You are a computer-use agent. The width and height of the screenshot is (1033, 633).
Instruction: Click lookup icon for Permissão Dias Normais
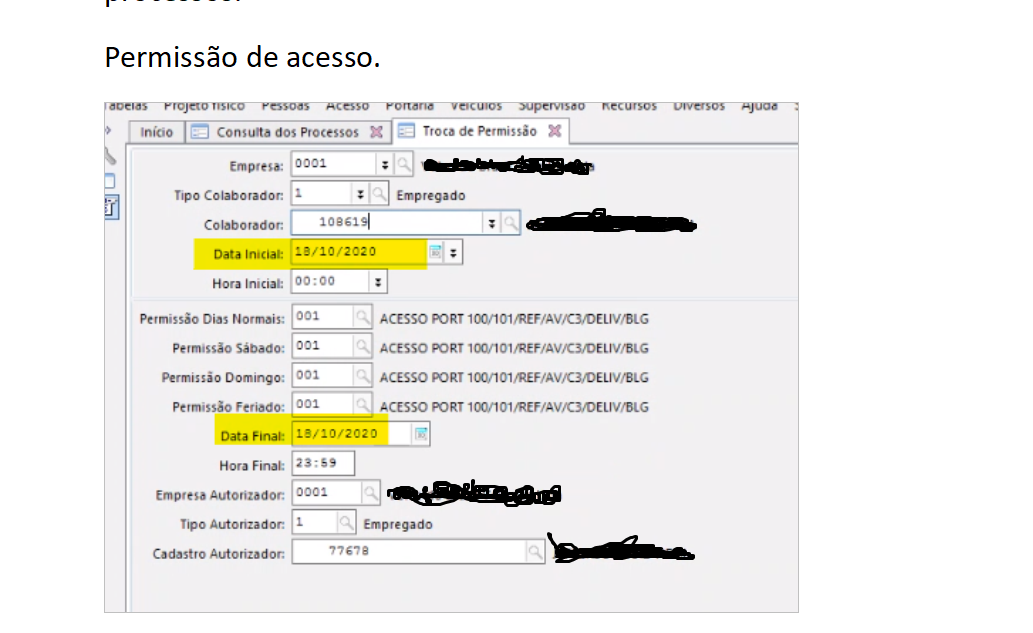(x=361, y=318)
